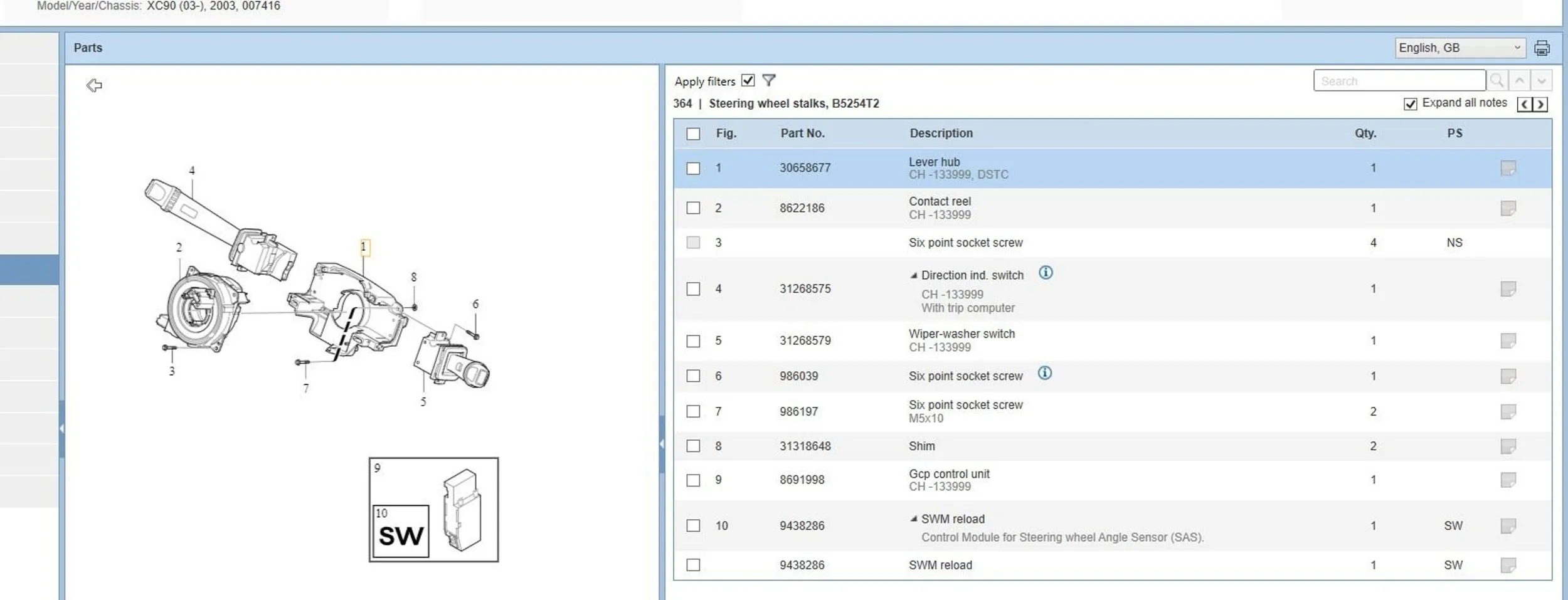Click the M5x10 screw description
Image resolution: width=1568 pixels, height=600 pixels.
click(926, 419)
